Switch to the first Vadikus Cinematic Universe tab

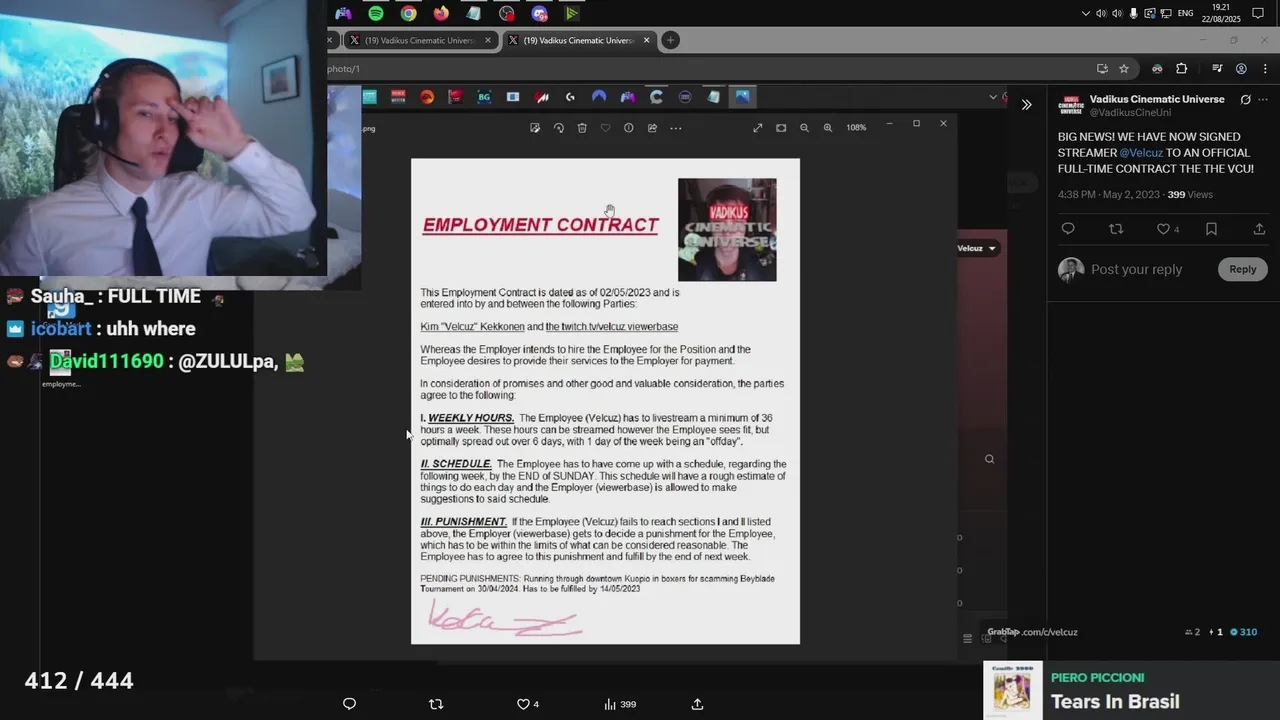pos(420,40)
